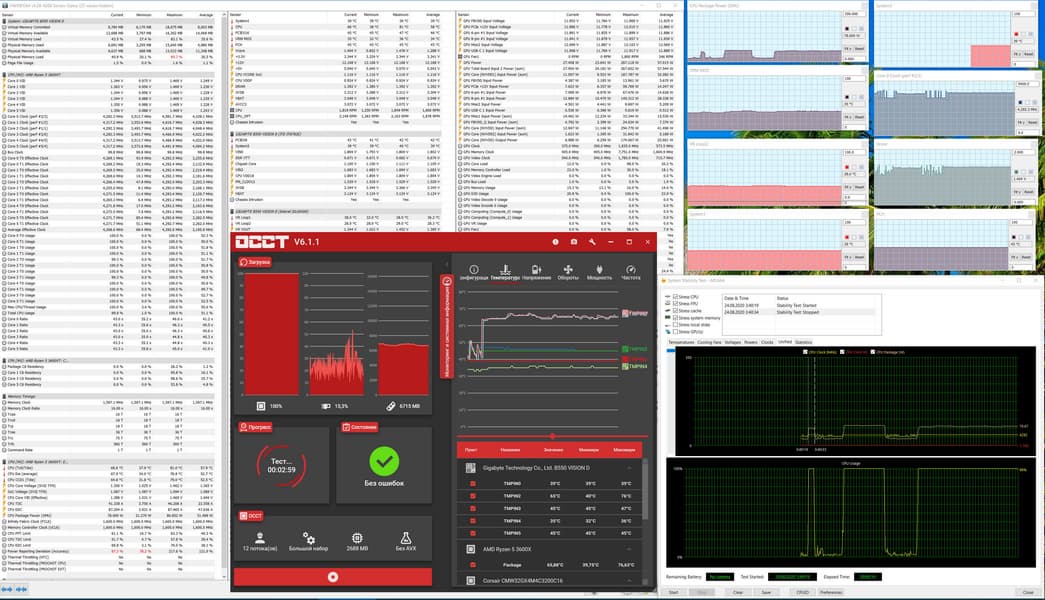Screen dimensions: 1045x600
Task: Click Reset in PCH graph window
Action: 1027,257
